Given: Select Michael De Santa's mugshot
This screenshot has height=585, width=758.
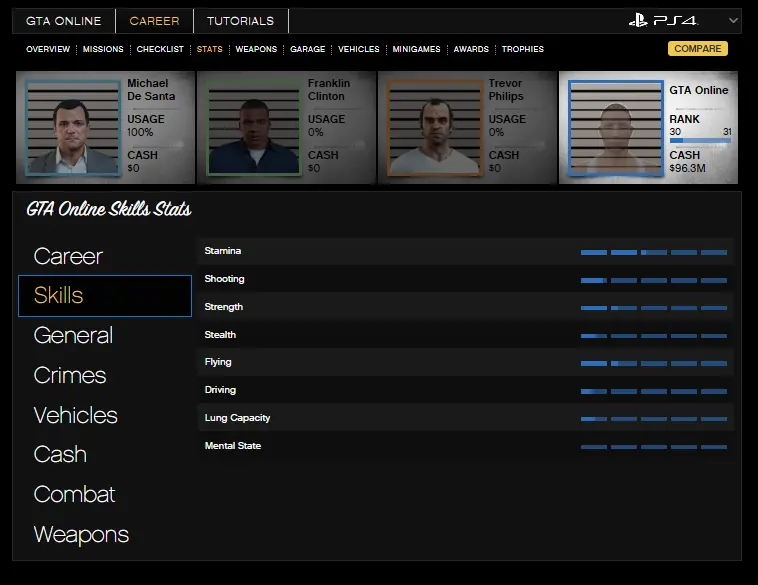Looking at the screenshot, I should pos(73,128).
